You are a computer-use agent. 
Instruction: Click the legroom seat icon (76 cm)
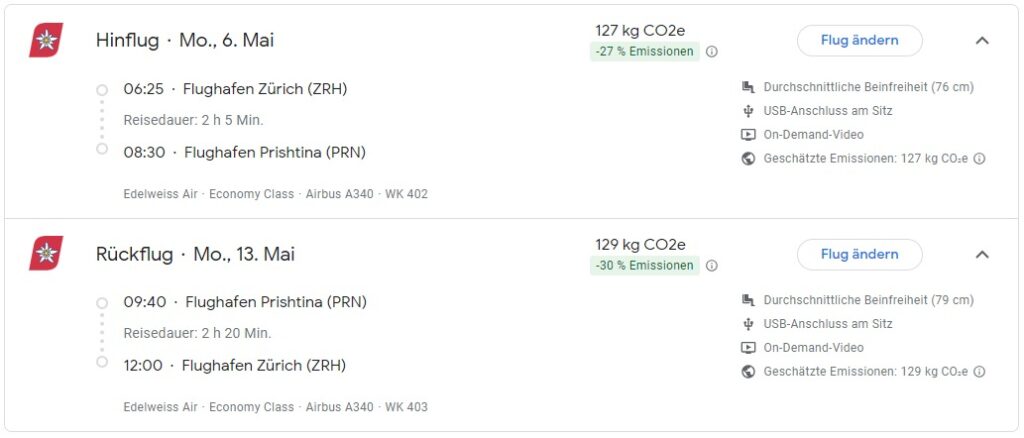click(748, 87)
